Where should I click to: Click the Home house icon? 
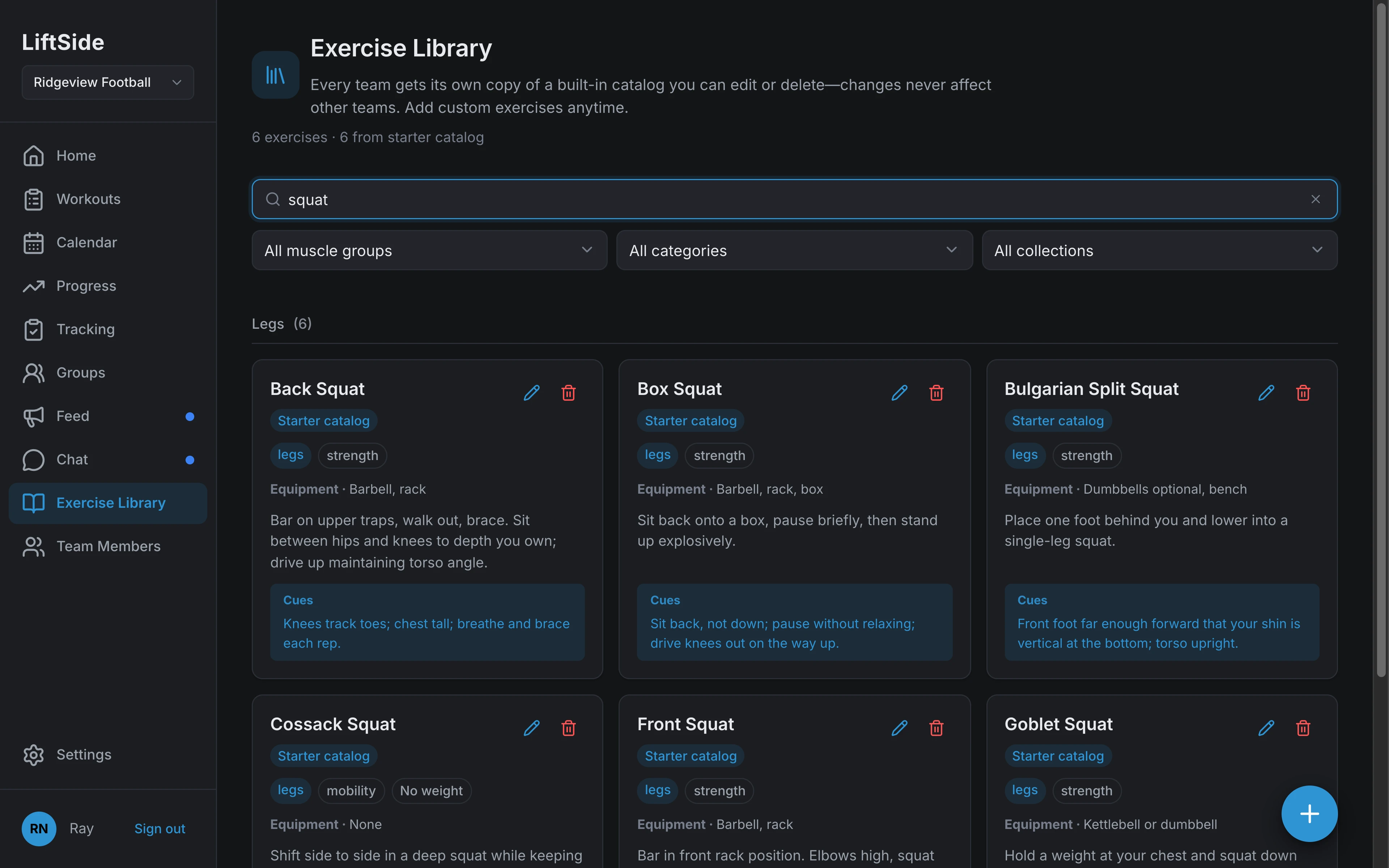point(33,156)
